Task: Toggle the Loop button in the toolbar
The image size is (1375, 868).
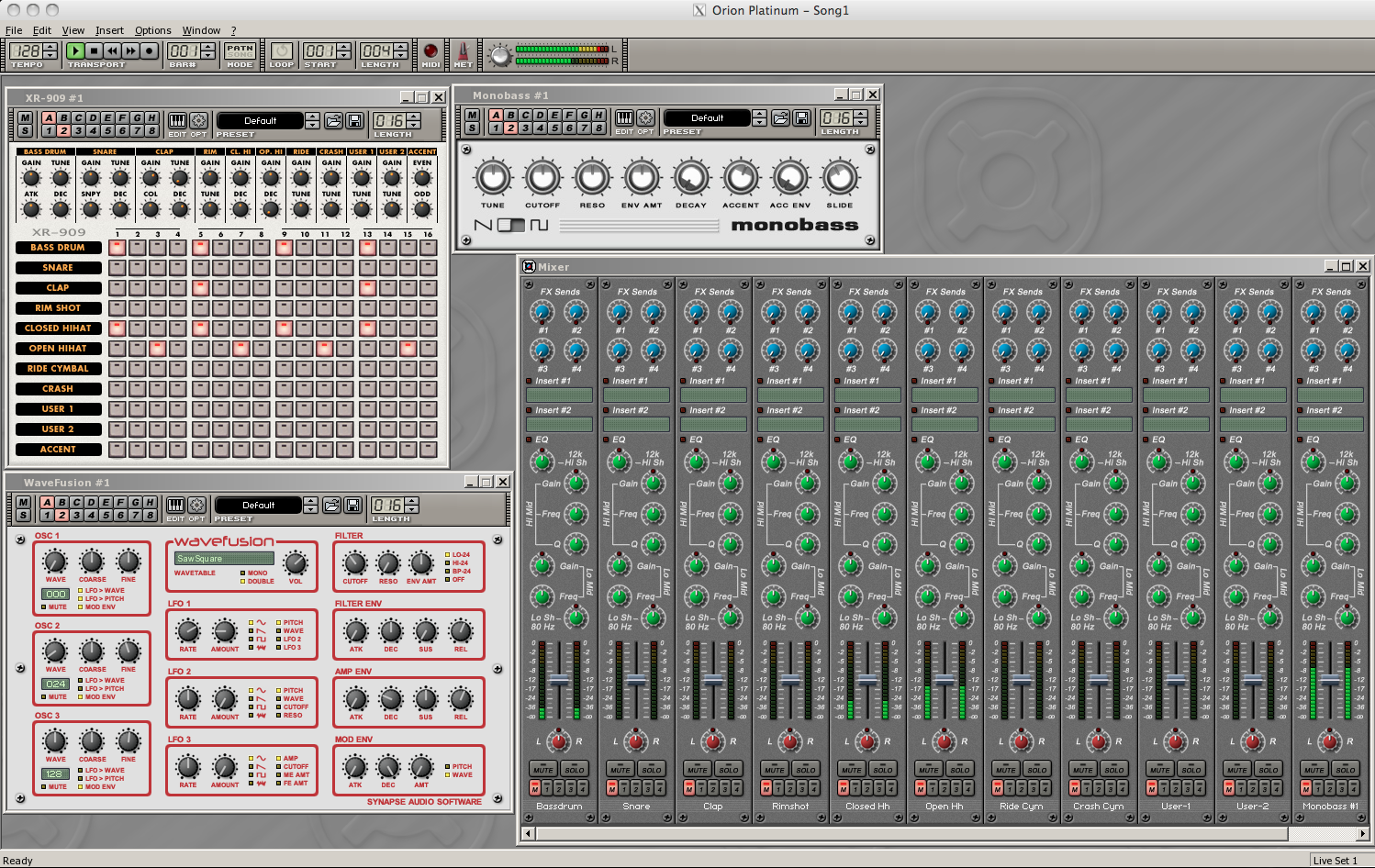Action: coord(282,51)
